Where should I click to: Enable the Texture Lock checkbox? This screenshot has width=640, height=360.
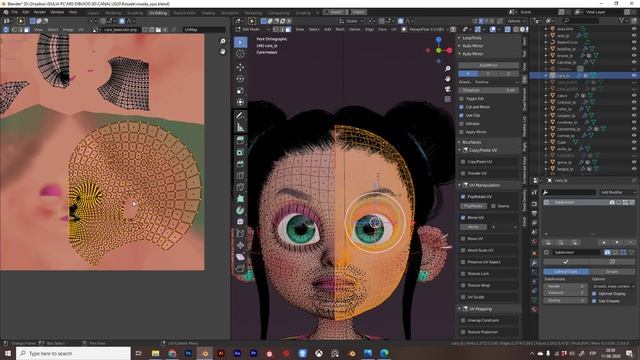pyautogui.click(x=463, y=273)
